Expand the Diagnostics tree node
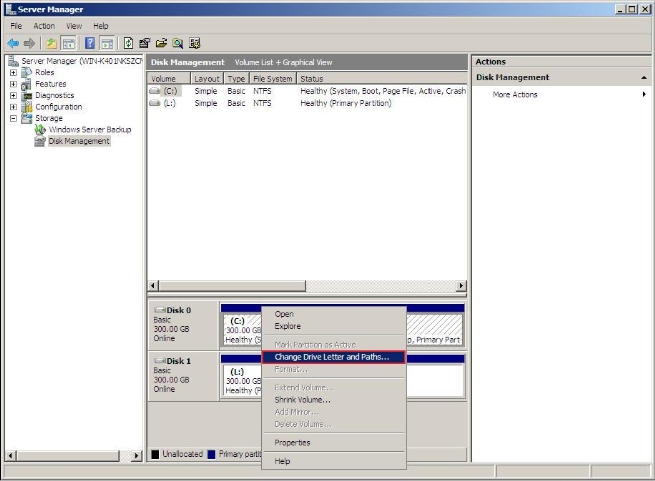655x481 pixels. click(x=13, y=96)
